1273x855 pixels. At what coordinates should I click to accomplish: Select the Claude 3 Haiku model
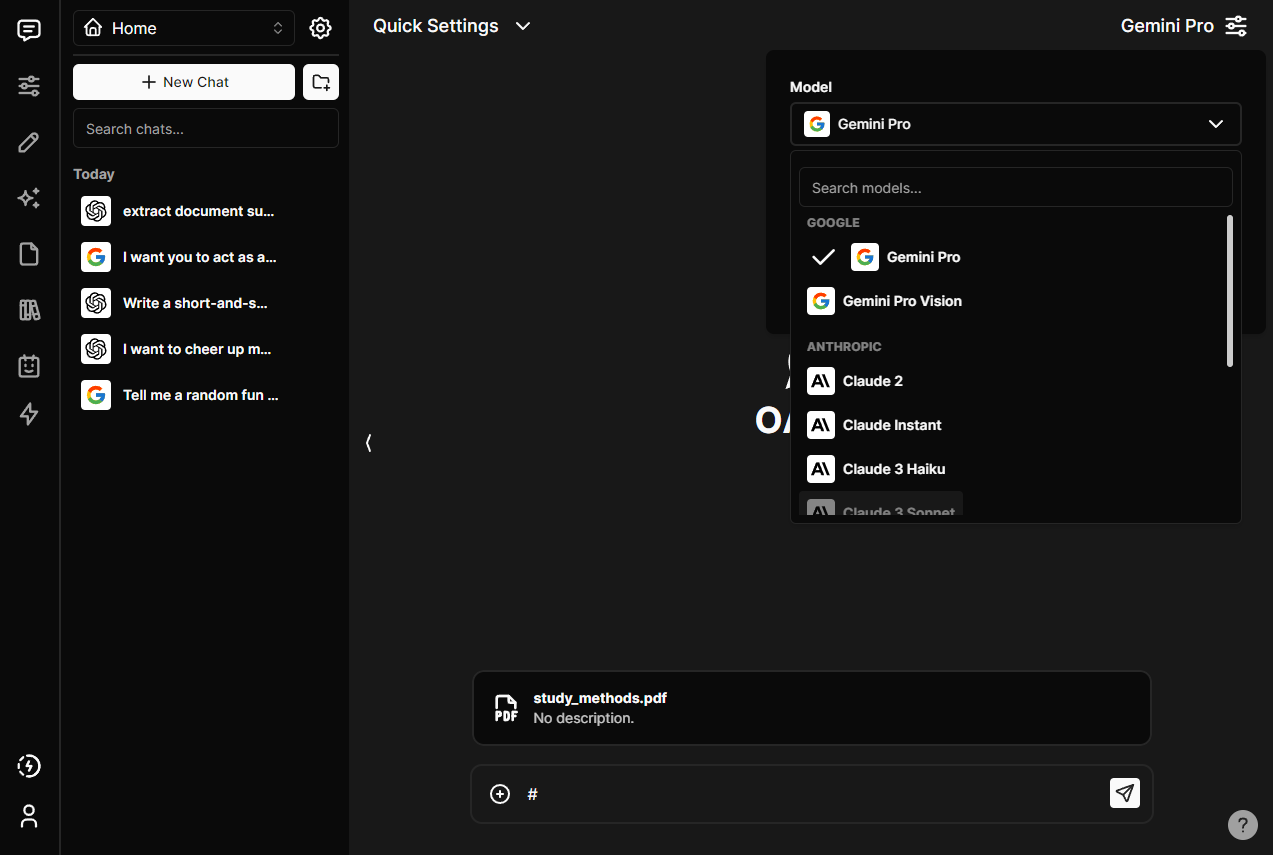click(1012, 469)
